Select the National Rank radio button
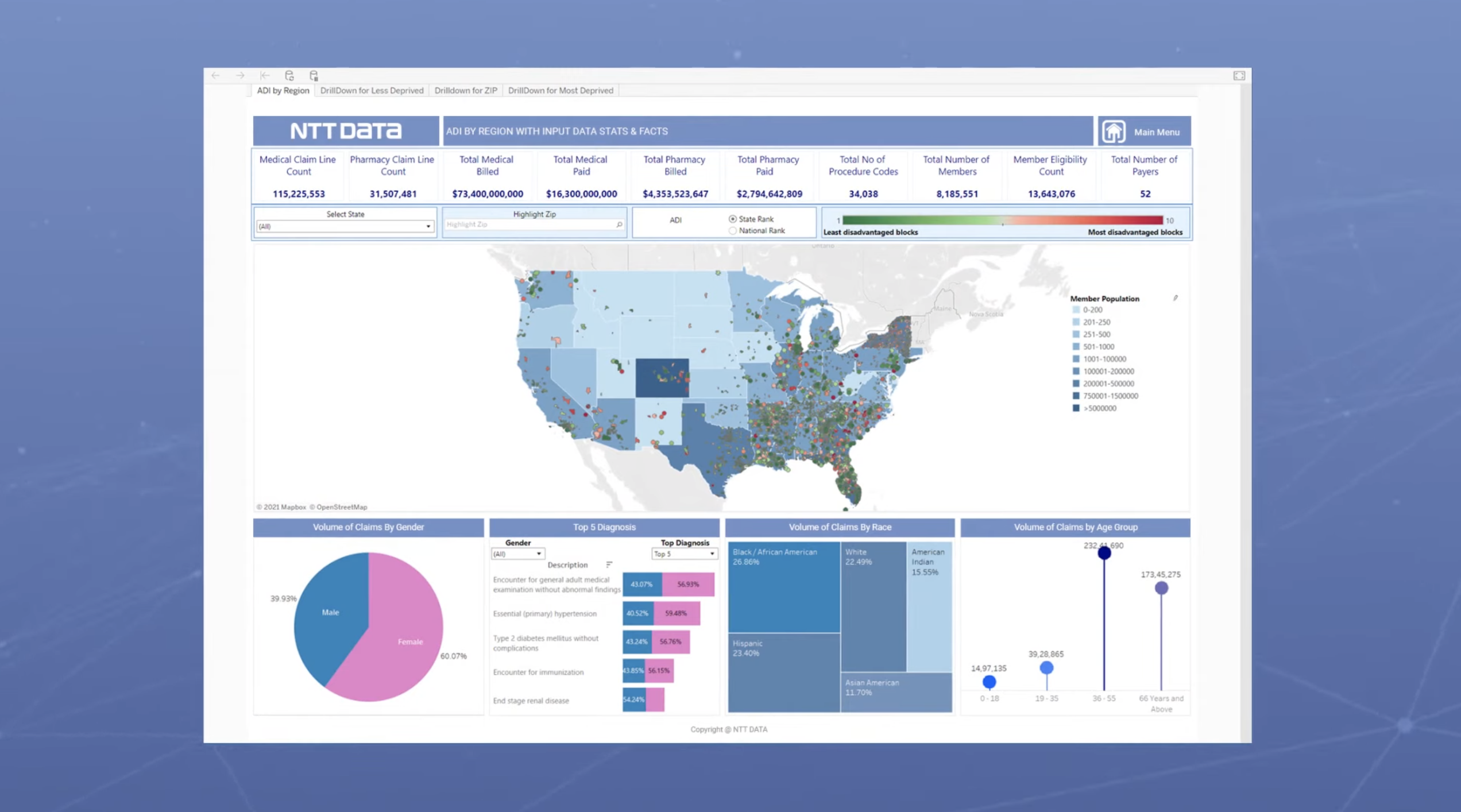Screen dimensions: 1461x812 [x=732, y=231]
